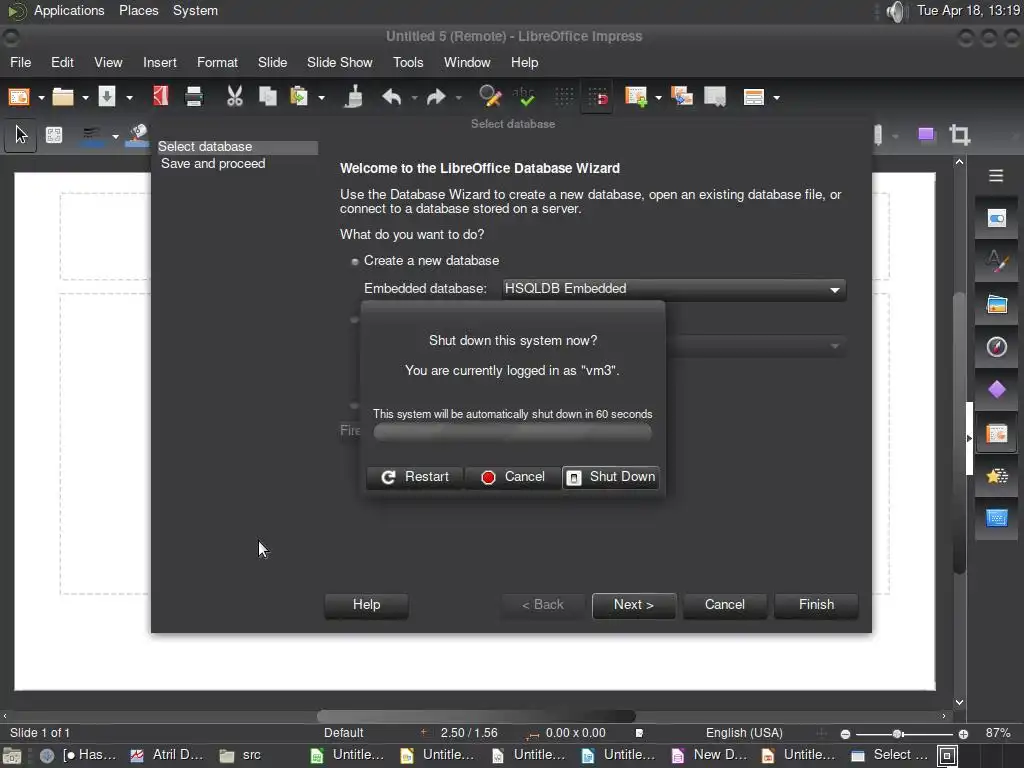Screen dimensions: 1024x768
Task: Click the Spelling check icon
Action: (x=524, y=97)
